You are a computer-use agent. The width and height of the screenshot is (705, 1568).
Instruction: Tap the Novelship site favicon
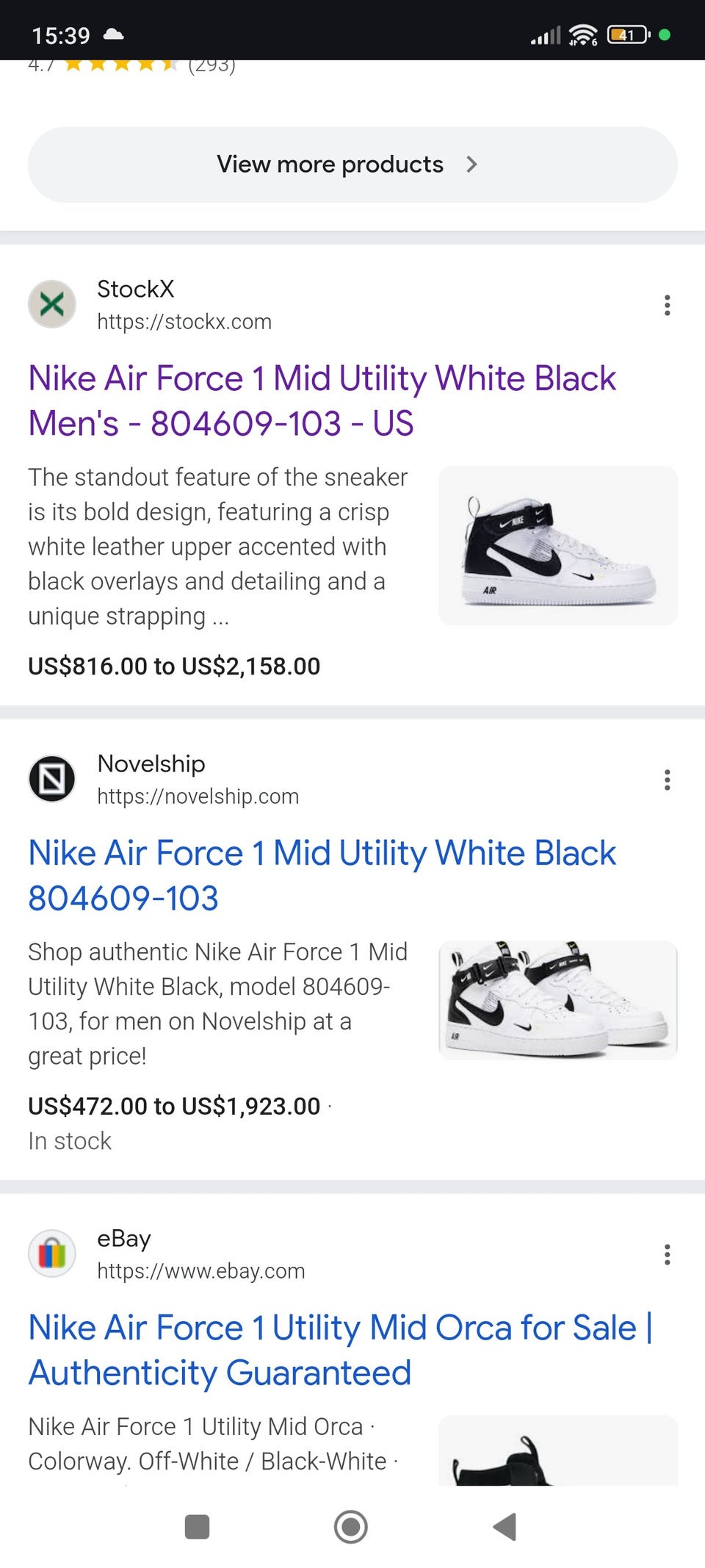pyautogui.click(x=52, y=779)
